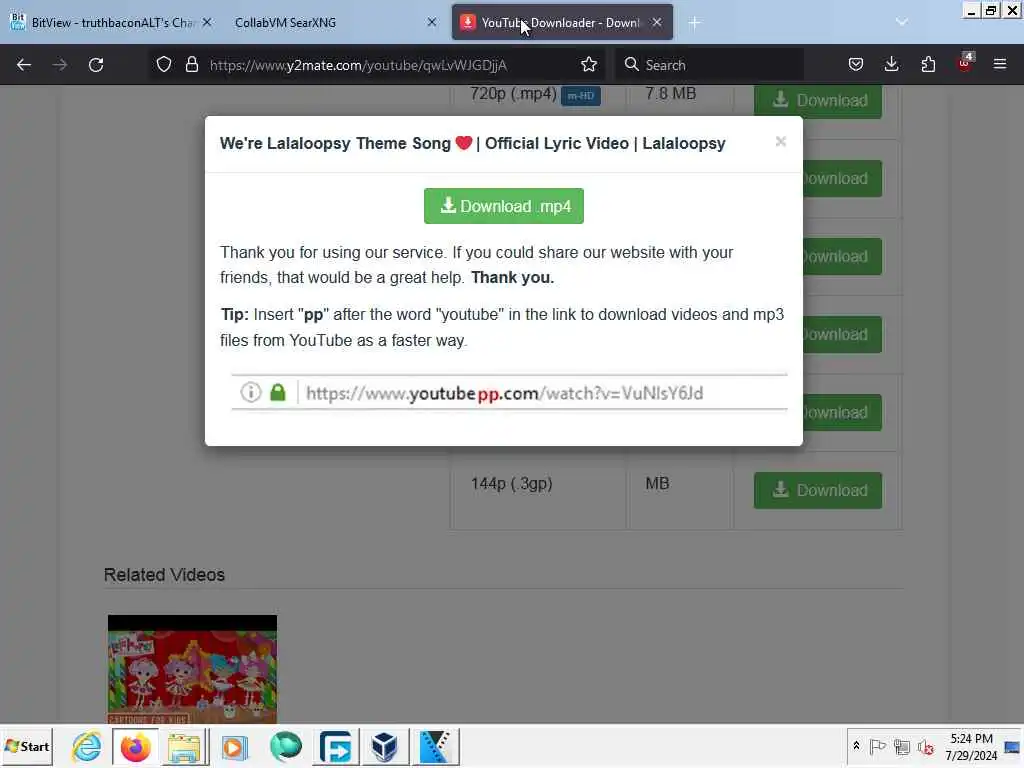Open Windows Media Player taskbar icon
Image resolution: width=1024 pixels, height=768 pixels.
[x=234, y=746]
